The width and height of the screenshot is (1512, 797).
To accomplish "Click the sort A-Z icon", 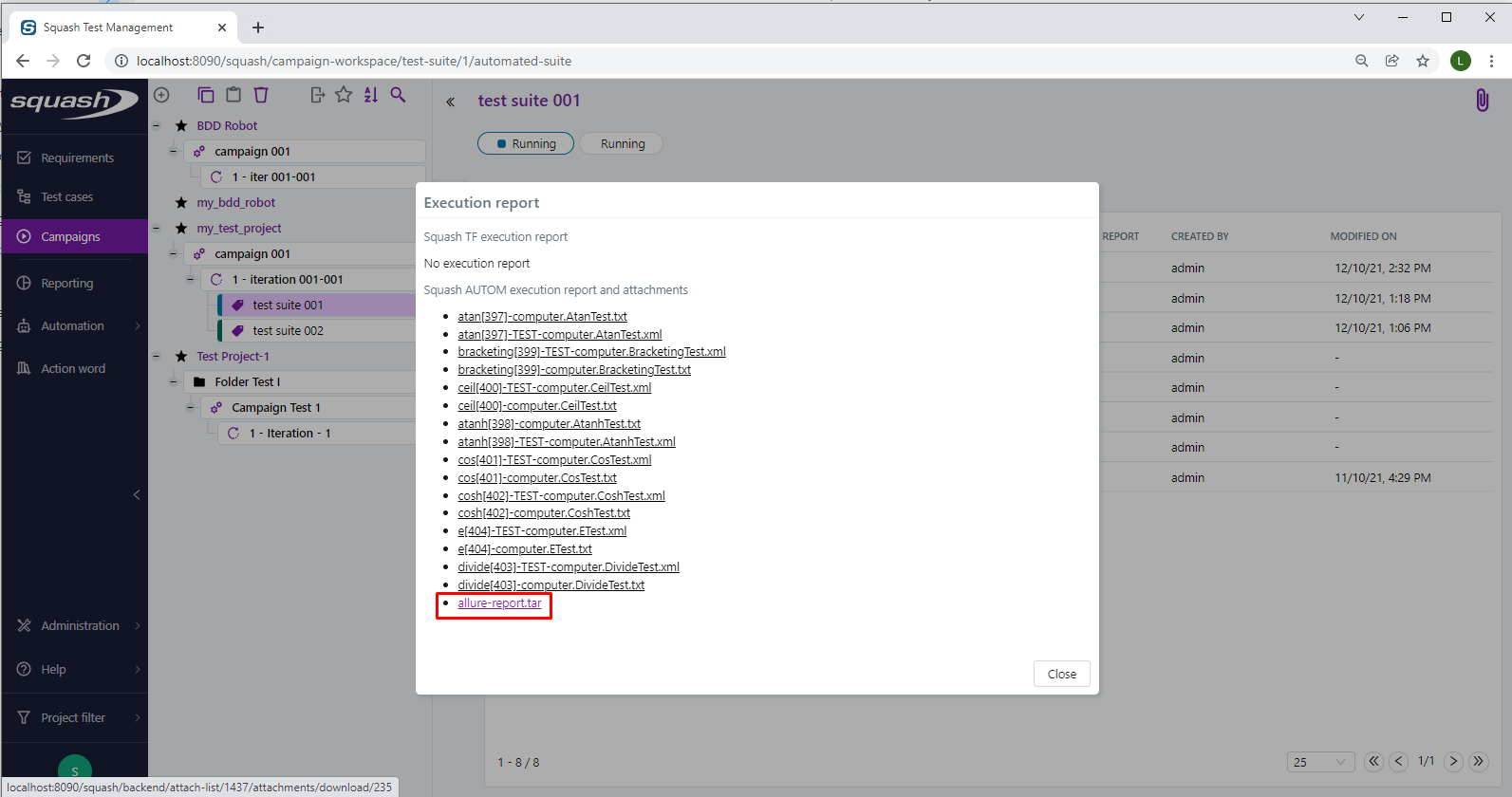I will pyautogui.click(x=371, y=95).
